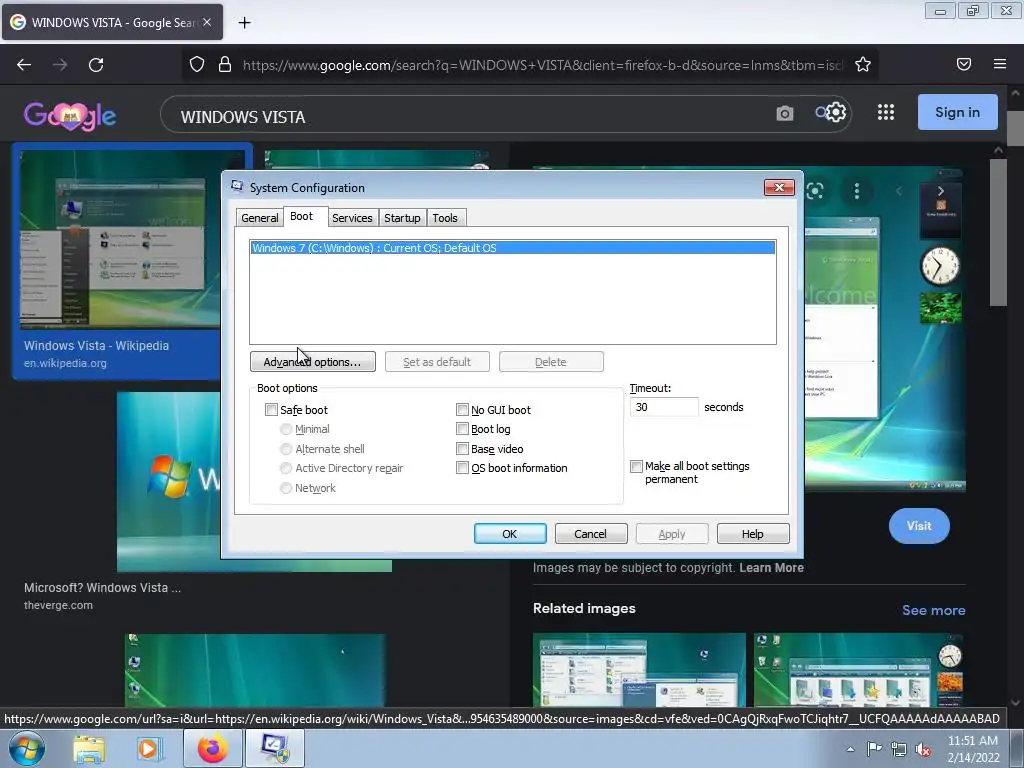The width and height of the screenshot is (1024, 768).
Task: Open the Services tab
Action: coord(352,218)
